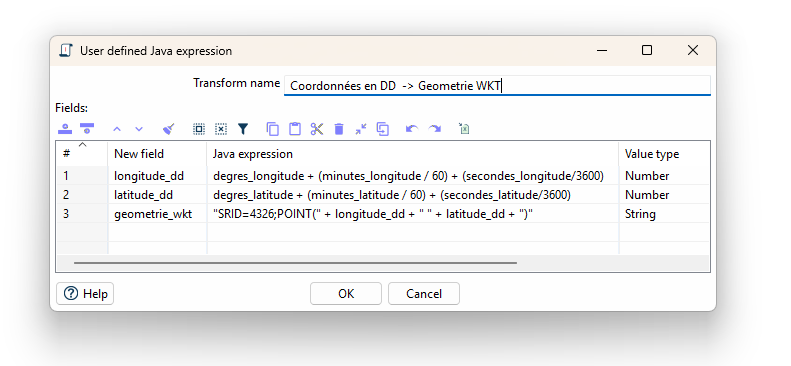The height and width of the screenshot is (366, 791).
Task: Sort by the # column header
Action: [82, 153]
